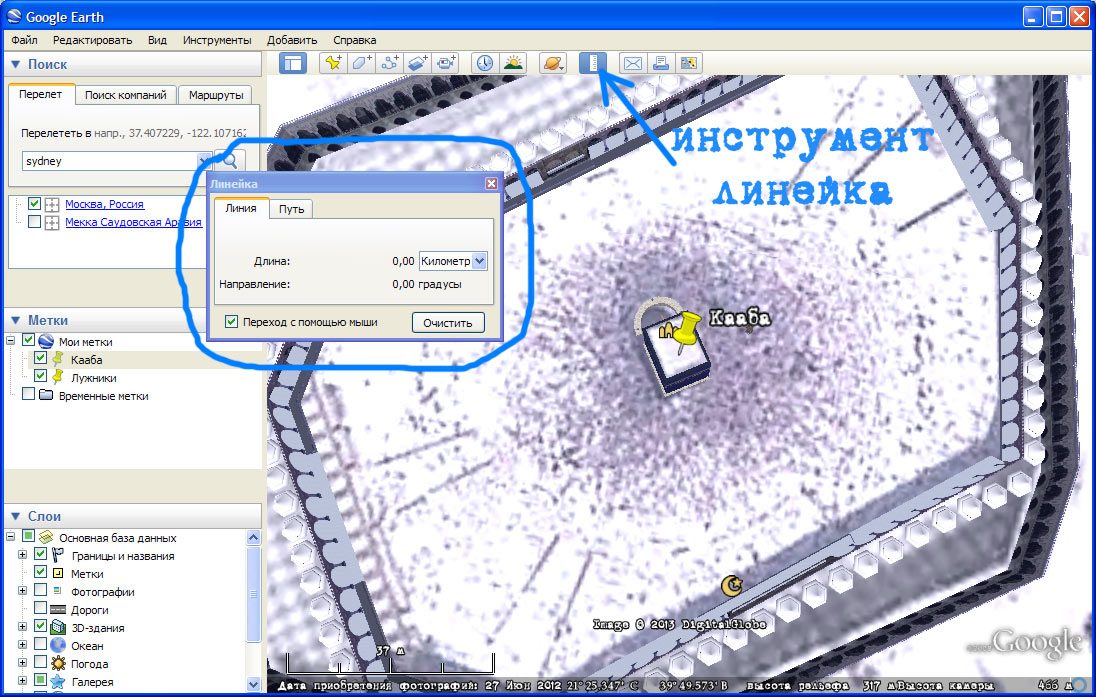Add a path from the toolbar
The width and height of the screenshot is (1096, 697).
tap(389, 63)
